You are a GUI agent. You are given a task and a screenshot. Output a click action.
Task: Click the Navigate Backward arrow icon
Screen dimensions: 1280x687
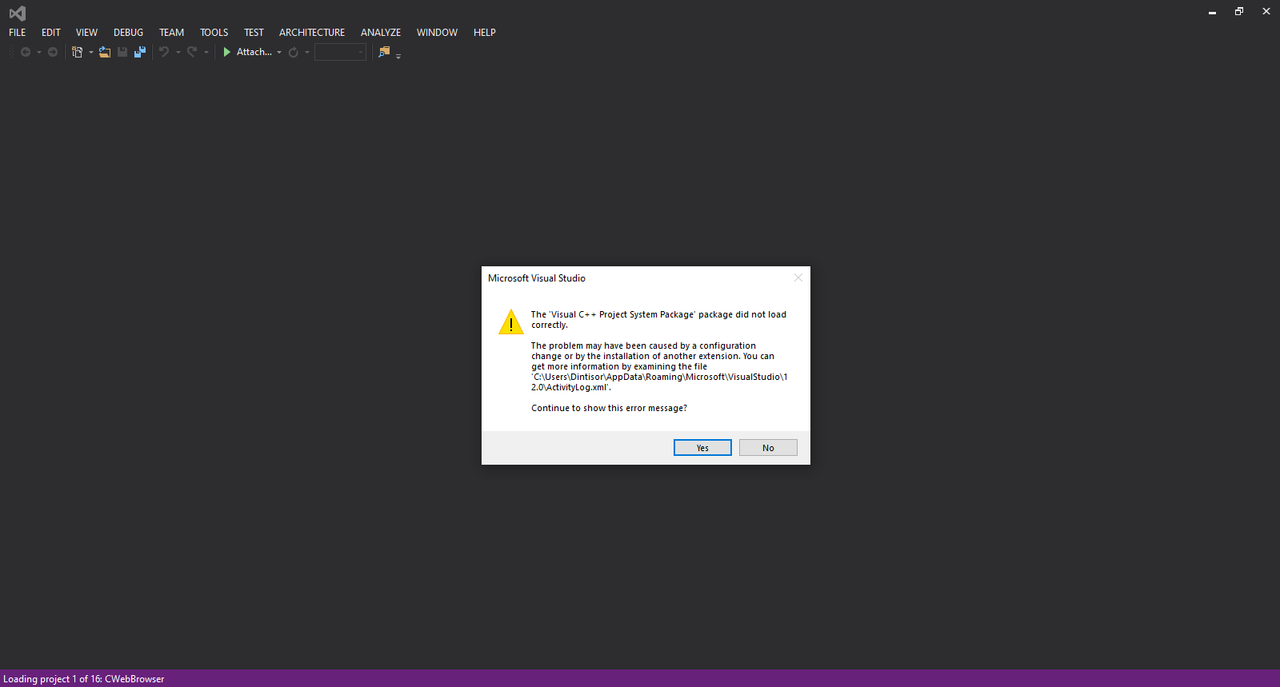tap(25, 52)
